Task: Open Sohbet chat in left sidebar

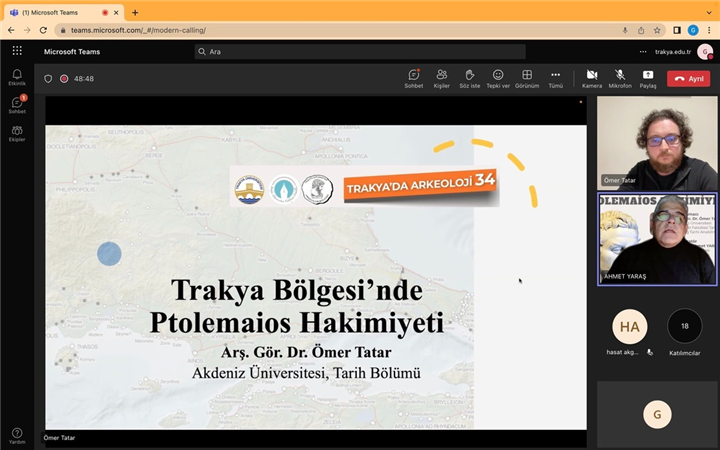Action: click(17, 105)
